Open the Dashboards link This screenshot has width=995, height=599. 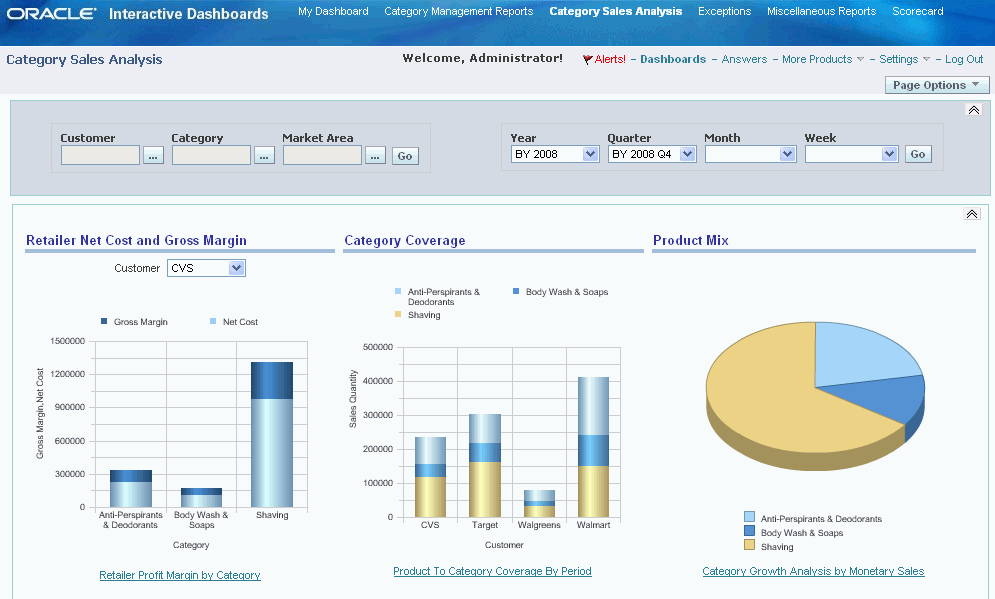[673, 59]
